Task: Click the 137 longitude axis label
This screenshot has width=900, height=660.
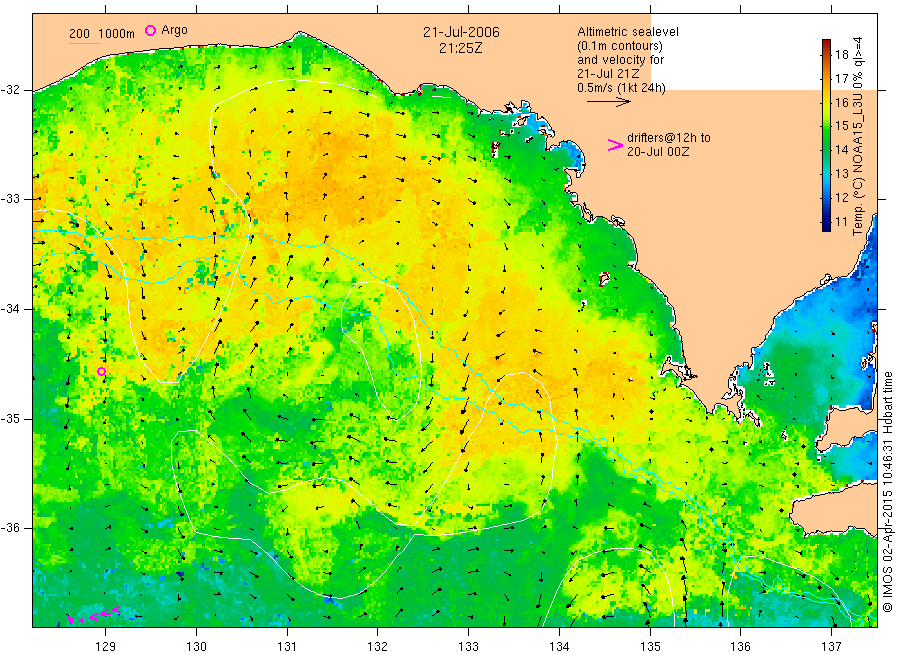Action: point(831,647)
